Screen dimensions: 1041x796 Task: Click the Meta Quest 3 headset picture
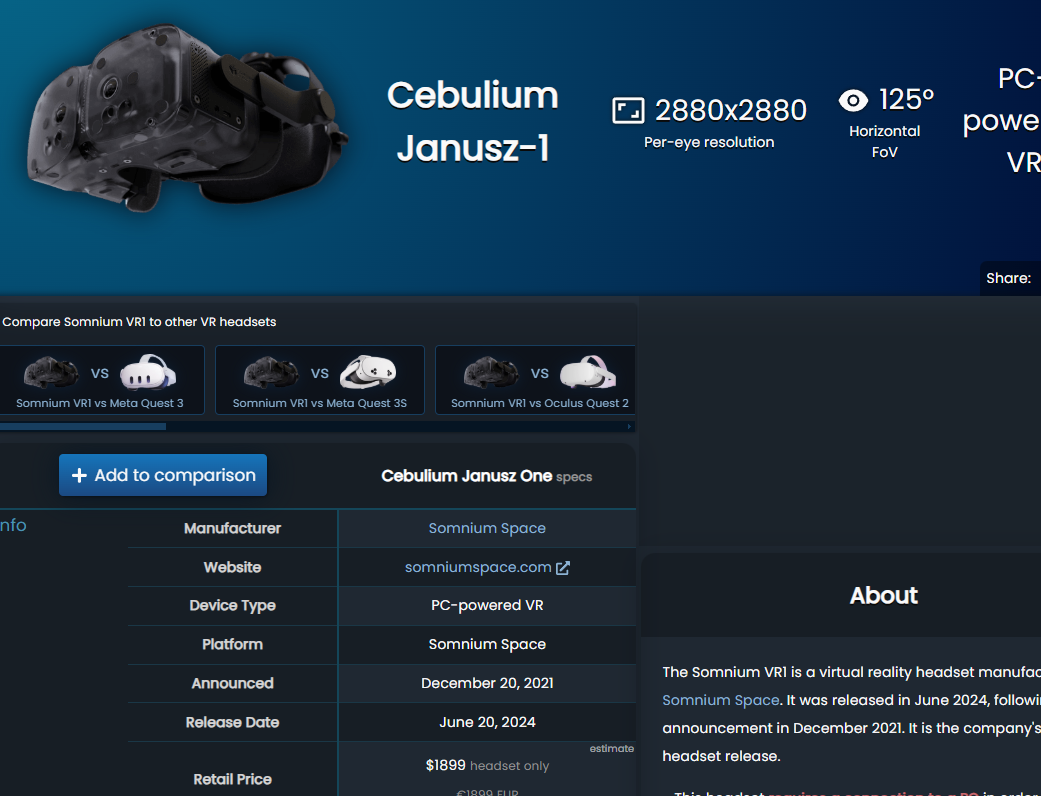(x=148, y=373)
